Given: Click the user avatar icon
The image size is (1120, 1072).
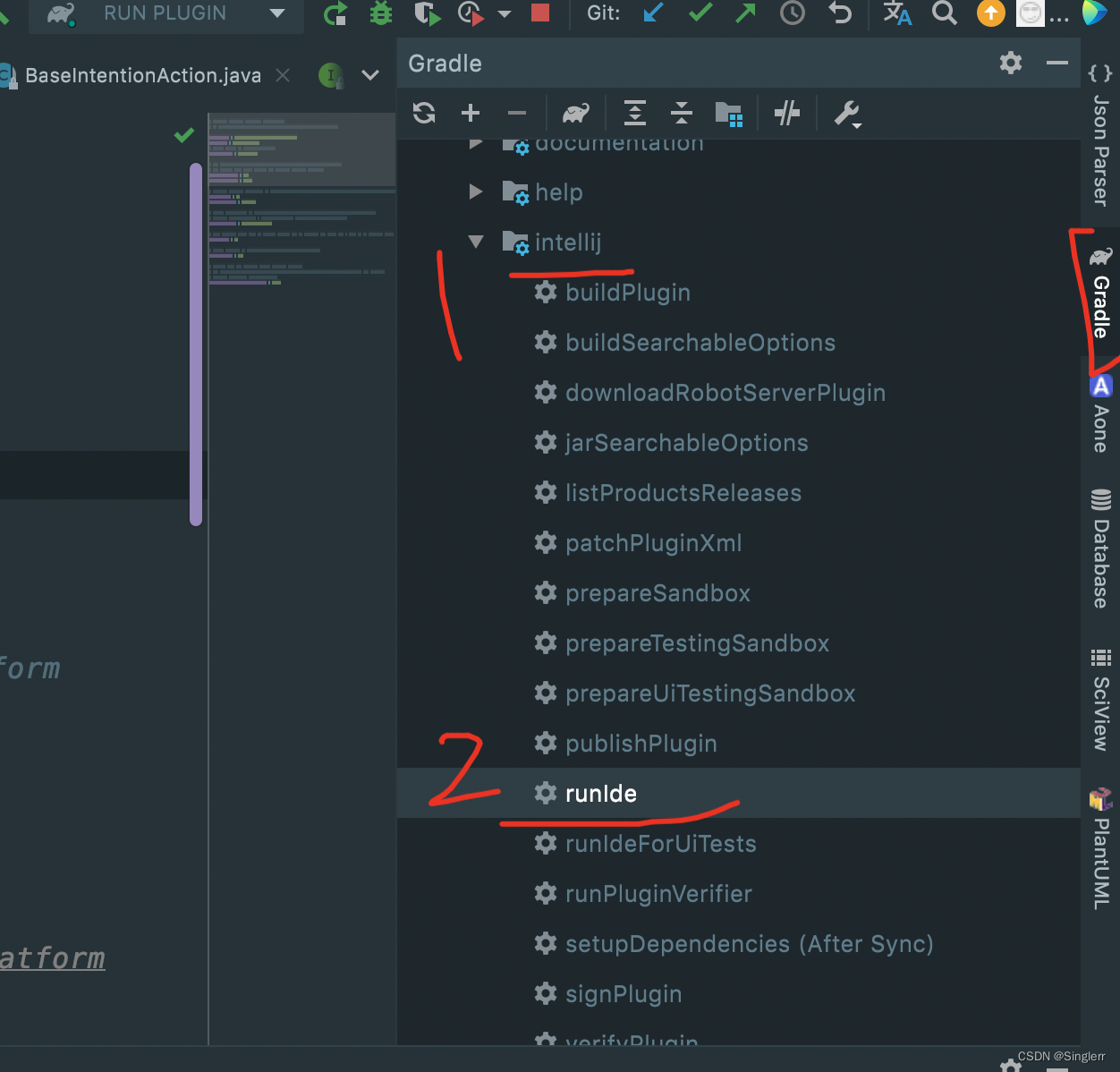Looking at the screenshot, I should point(1031,13).
